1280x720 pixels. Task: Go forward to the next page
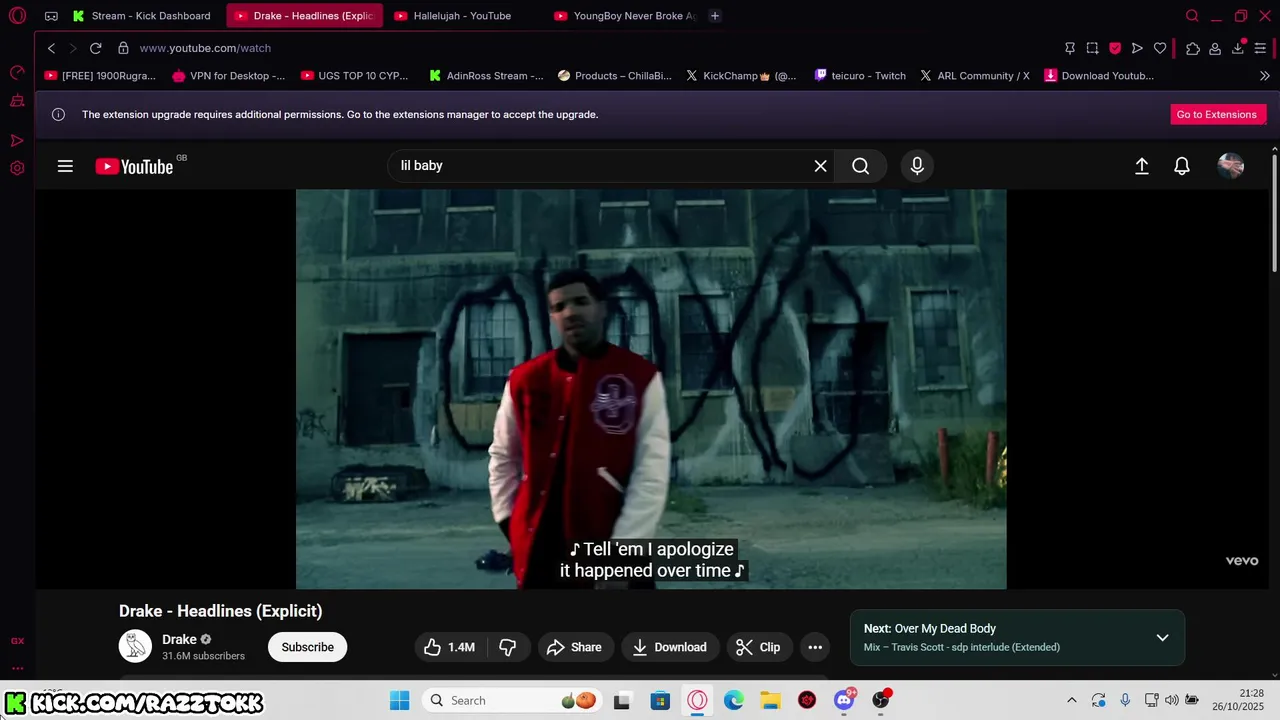pyautogui.click(x=72, y=48)
